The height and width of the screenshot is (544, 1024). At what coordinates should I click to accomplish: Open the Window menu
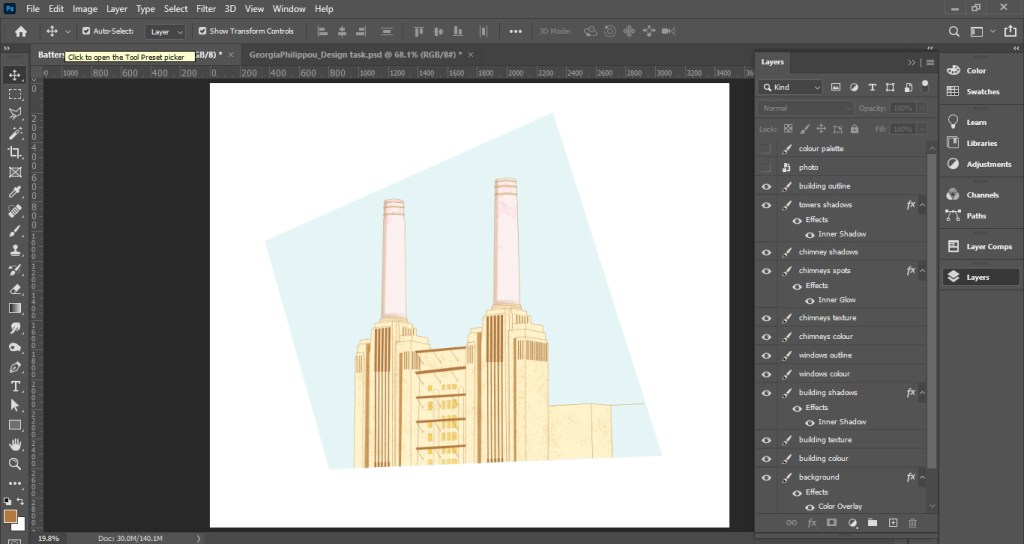point(289,8)
